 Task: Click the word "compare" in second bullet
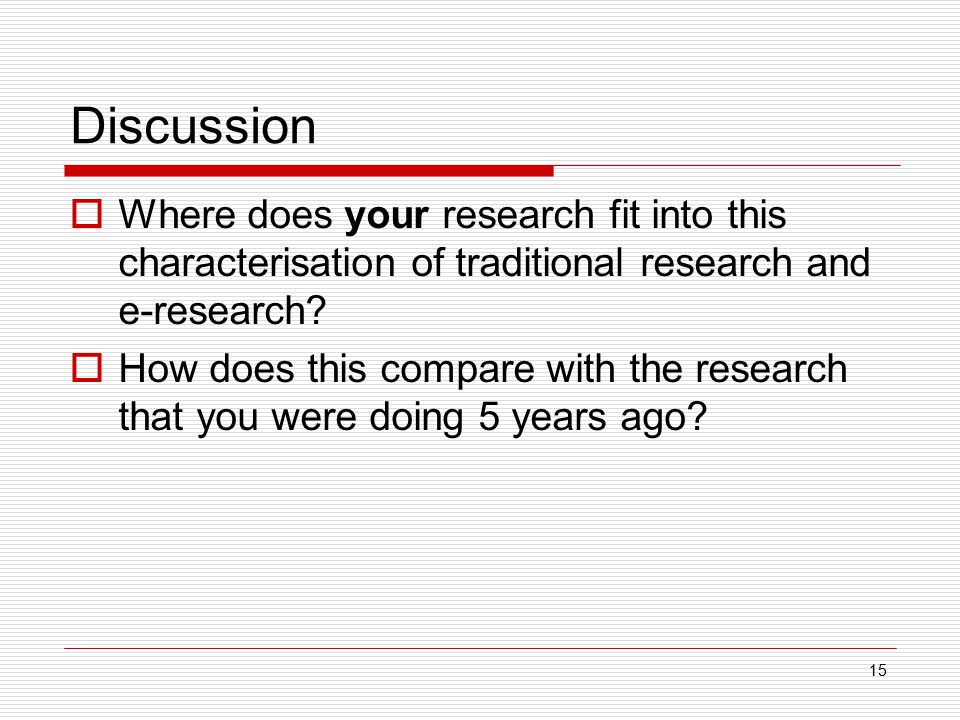(x=457, y=370)
